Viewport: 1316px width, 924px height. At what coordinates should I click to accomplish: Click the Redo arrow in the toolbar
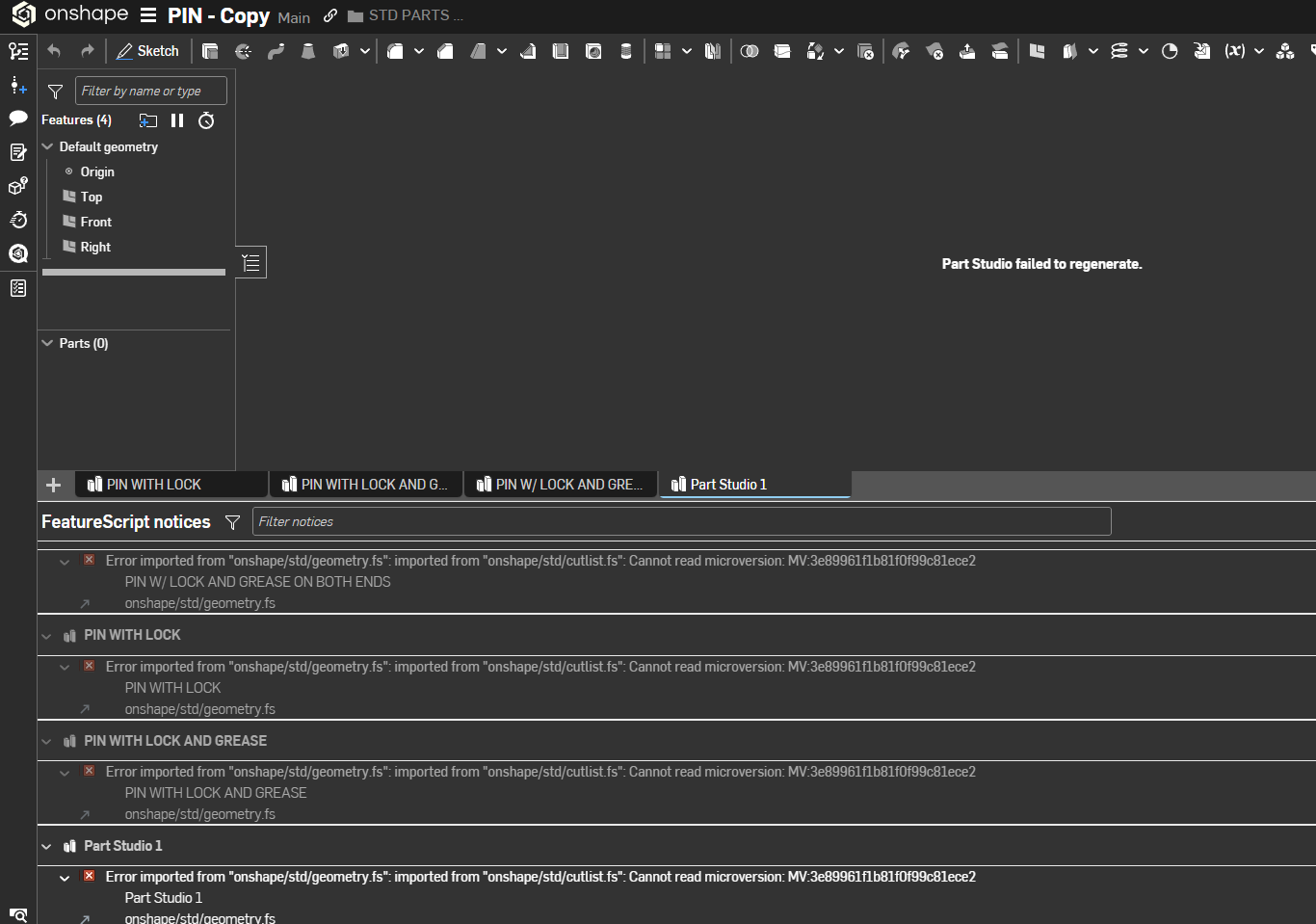88,51
